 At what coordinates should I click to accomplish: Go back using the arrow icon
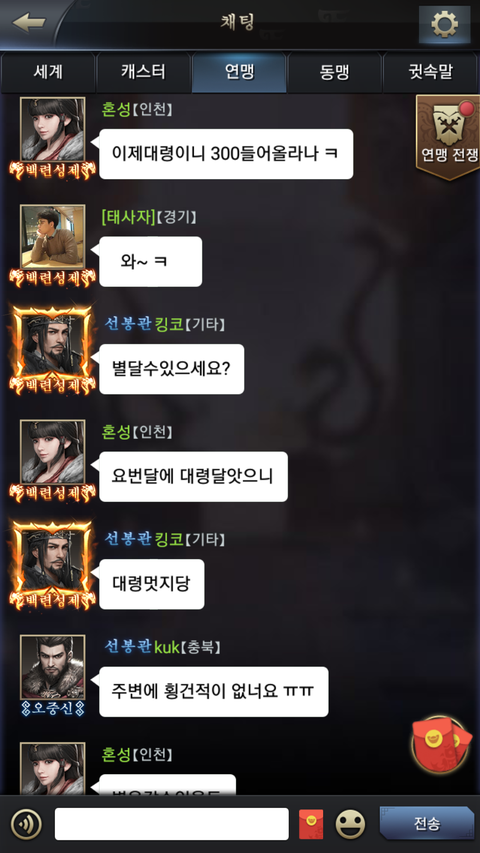tap(28, 23)
